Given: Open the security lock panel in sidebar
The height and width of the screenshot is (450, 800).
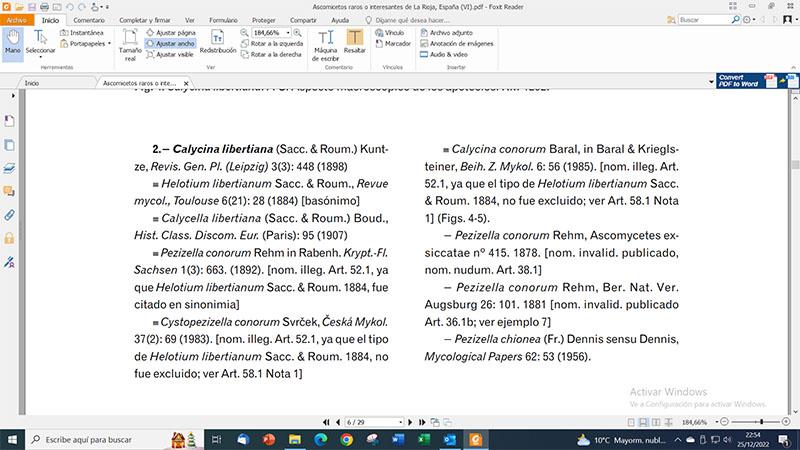Looking at the screenshot, I should click(9, 238).
